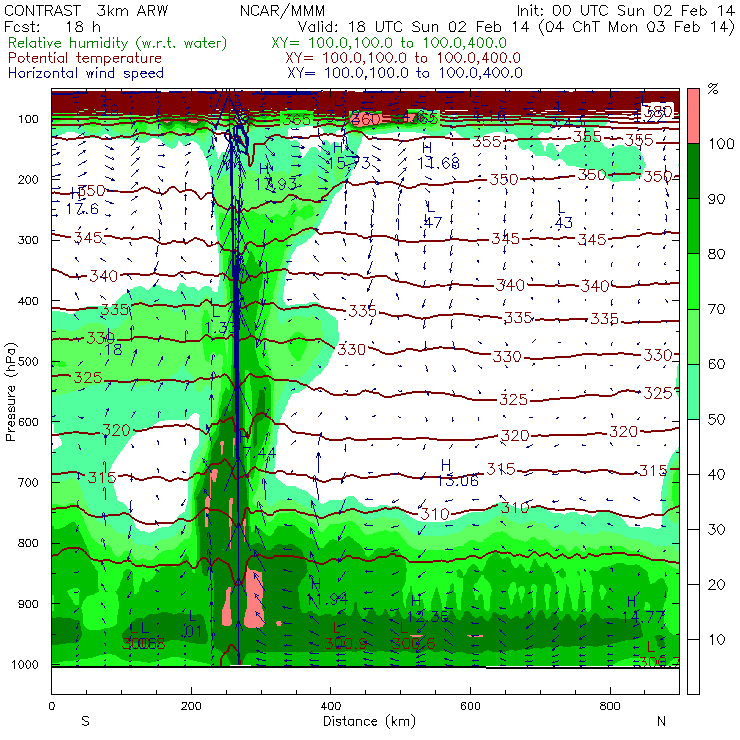Click the 50–60% aqua-green colorbar segment
This screenshot has width=740, height=740.
(693, 392)
